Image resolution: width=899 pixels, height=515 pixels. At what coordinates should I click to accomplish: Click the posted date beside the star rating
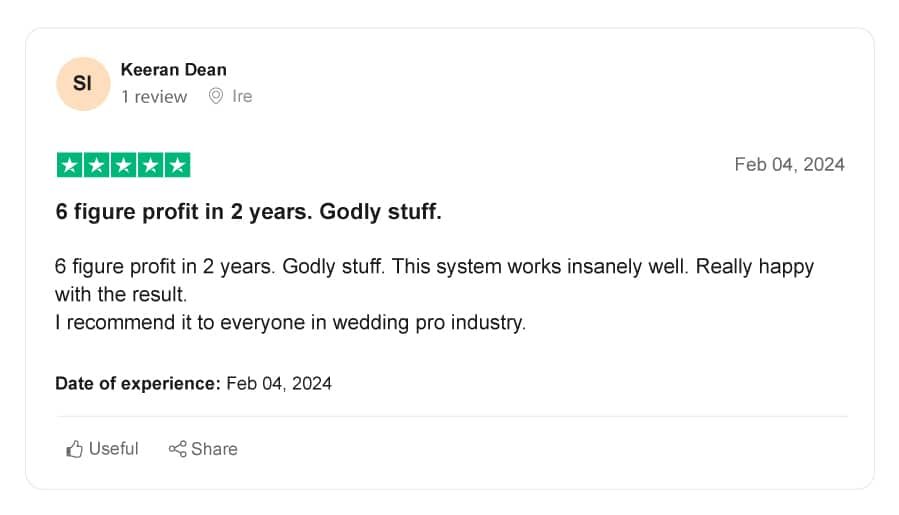click(x=789, y=165)
